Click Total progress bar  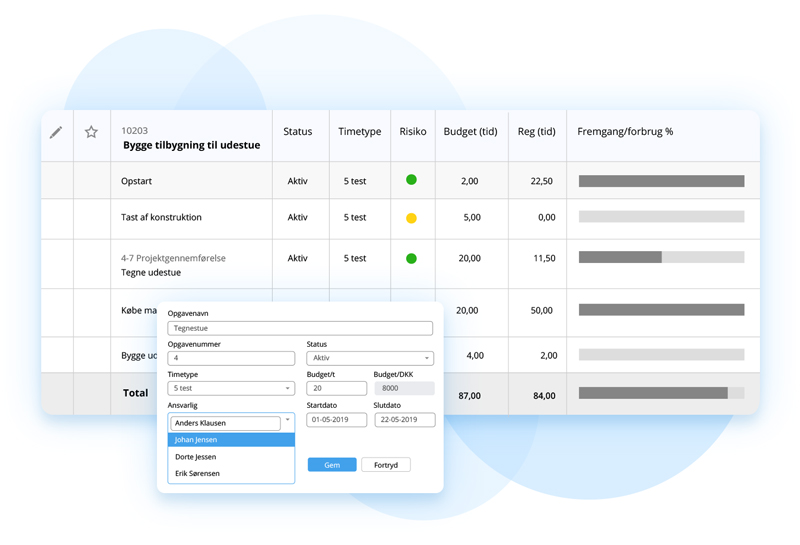tap(661, 393)
